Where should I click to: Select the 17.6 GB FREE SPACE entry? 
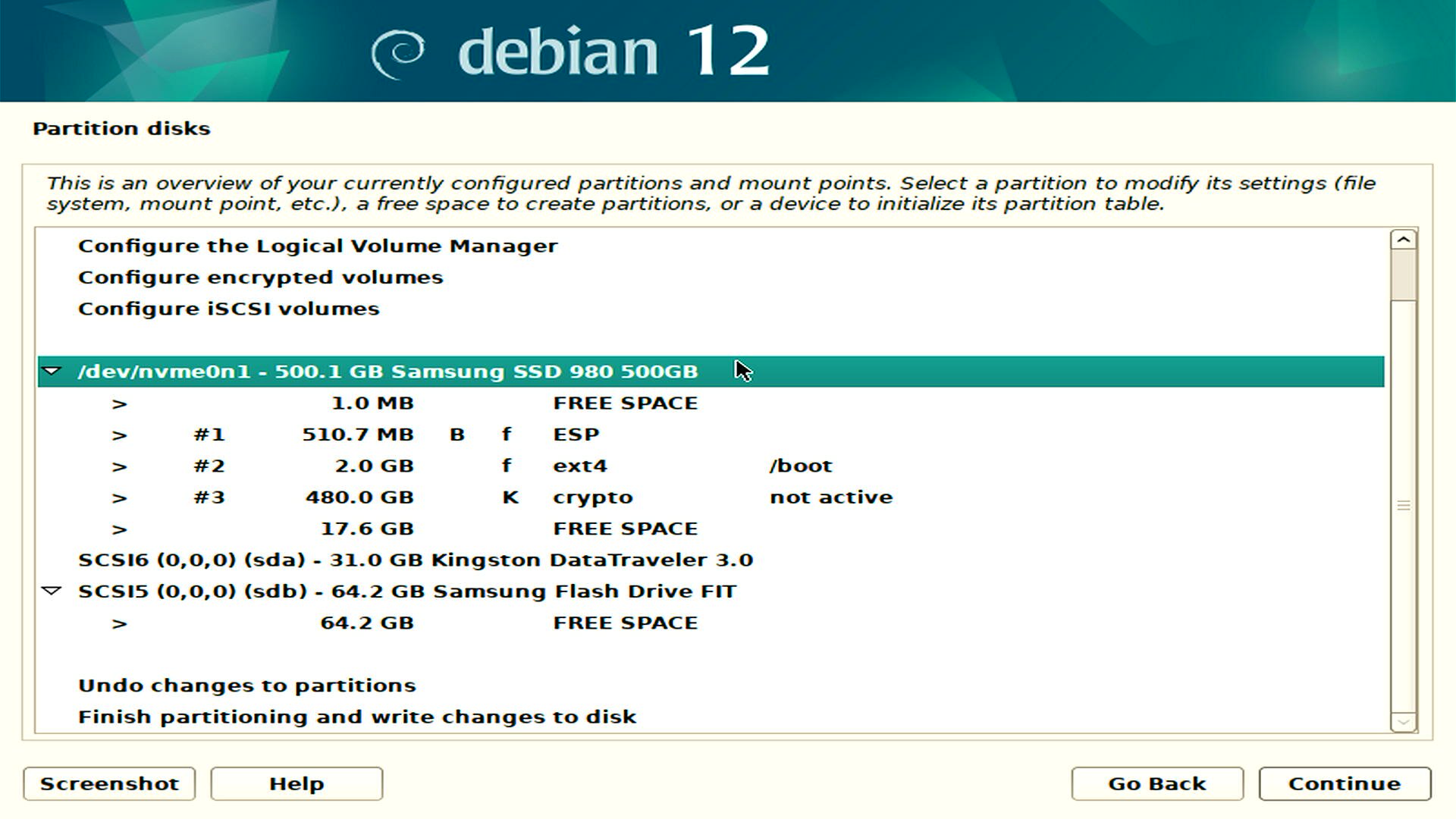tap(711, 529)
